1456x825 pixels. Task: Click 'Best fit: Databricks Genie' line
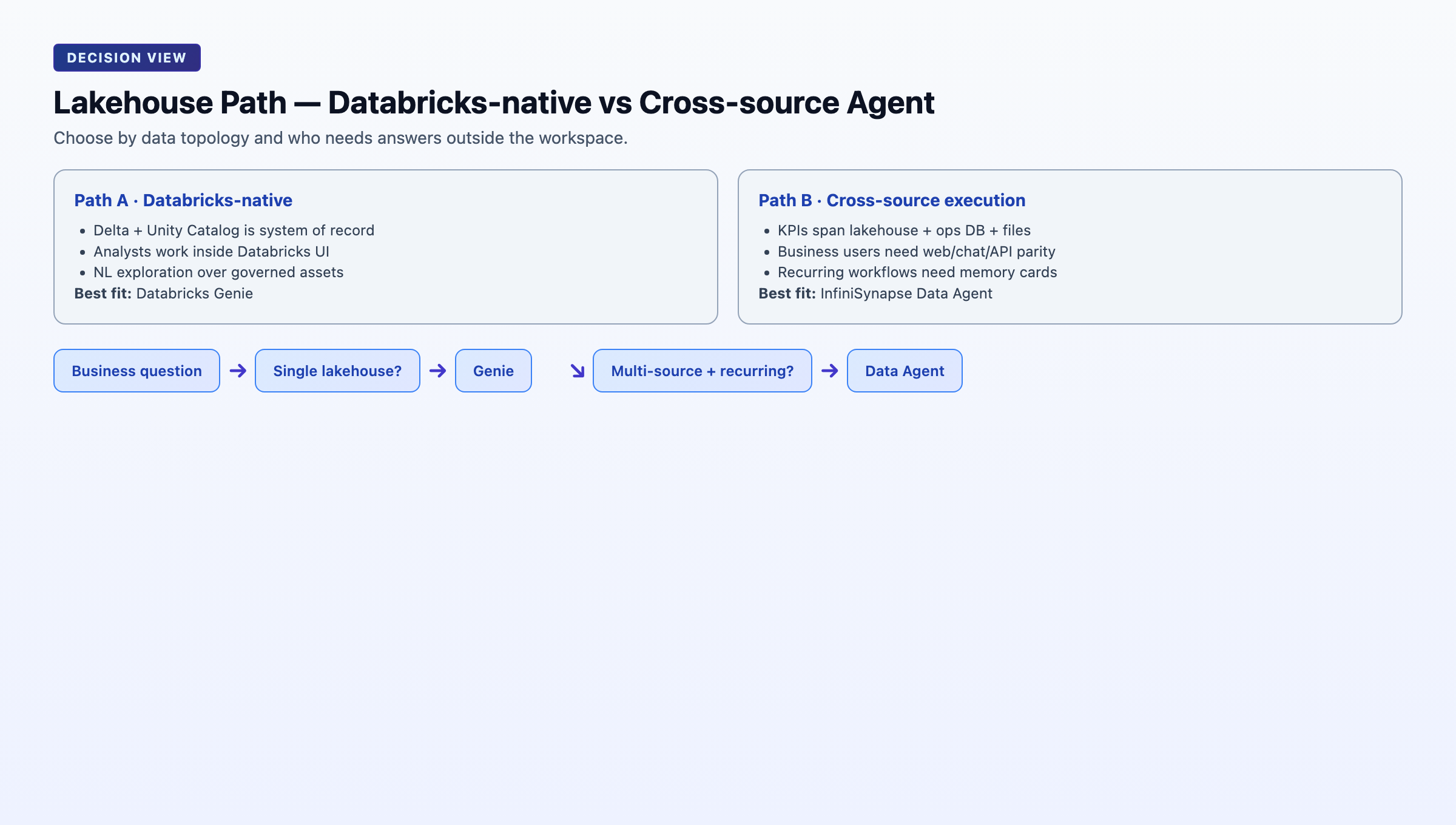click(164, 294)
